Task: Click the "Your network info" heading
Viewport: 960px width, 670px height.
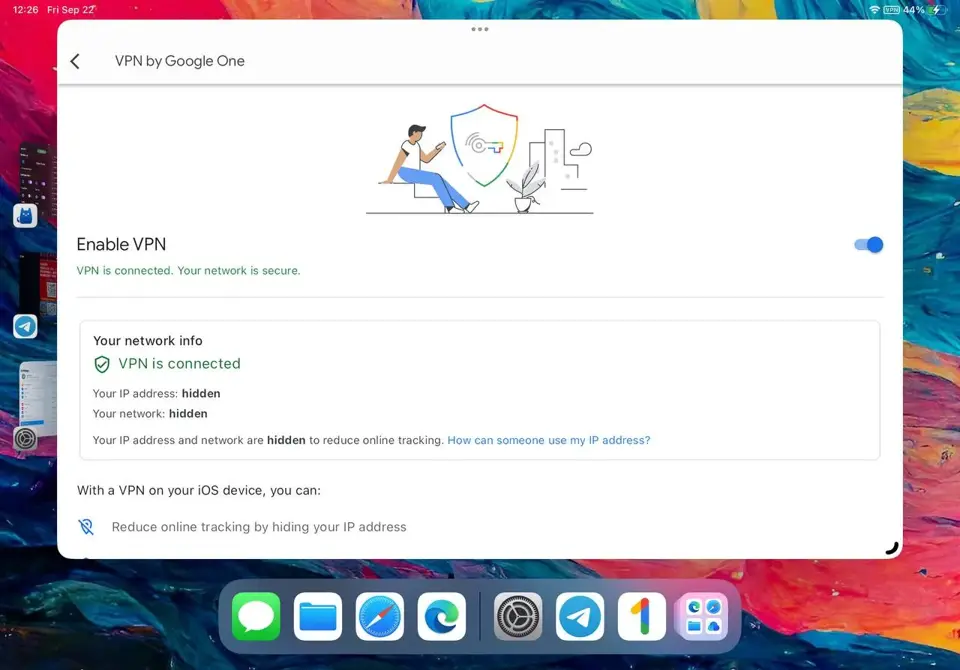Action: pyautogui.click(x=148, y=341)
